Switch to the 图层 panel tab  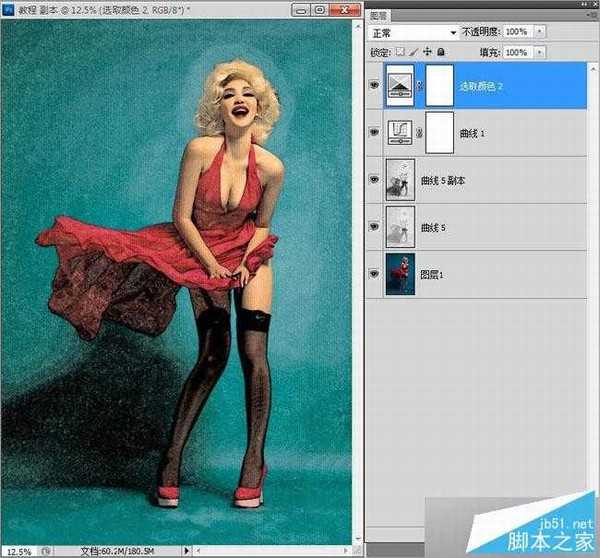pyautogui.click(x=378, y=16)
